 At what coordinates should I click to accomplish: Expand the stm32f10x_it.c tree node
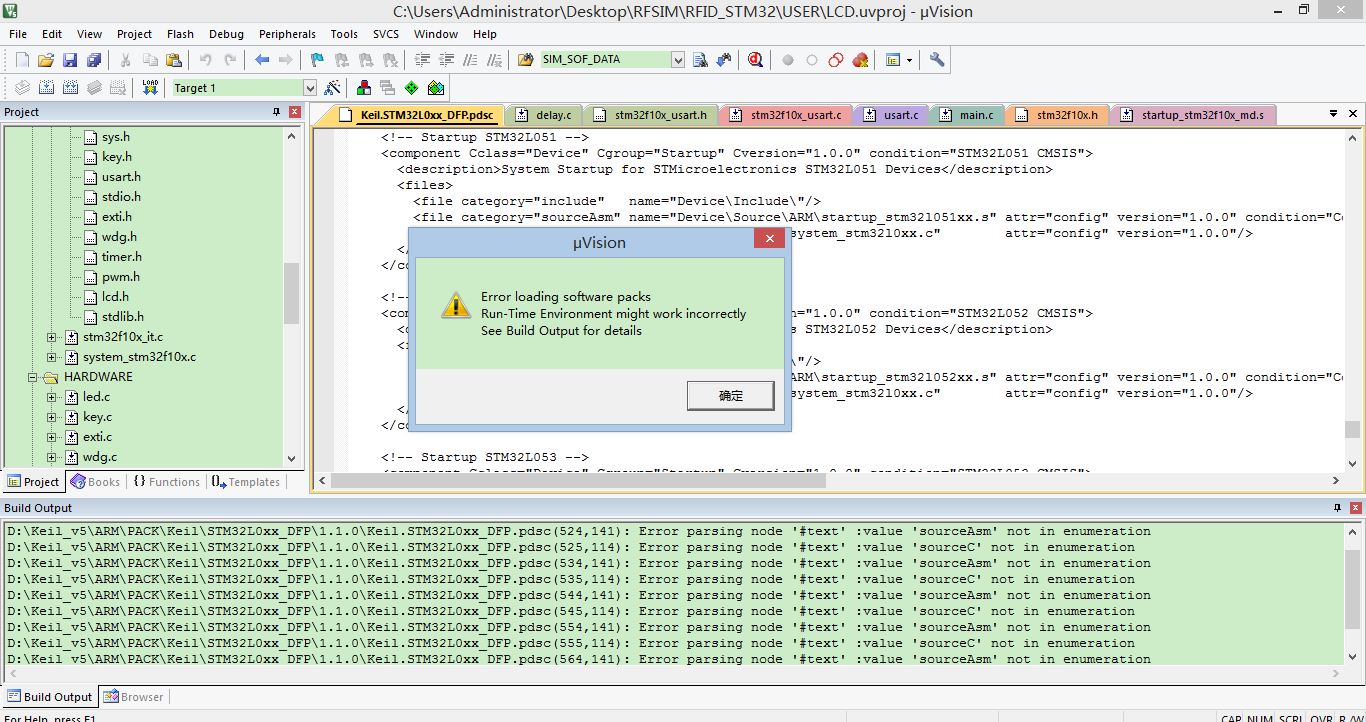pyautogui.click(x=52, y=337)
